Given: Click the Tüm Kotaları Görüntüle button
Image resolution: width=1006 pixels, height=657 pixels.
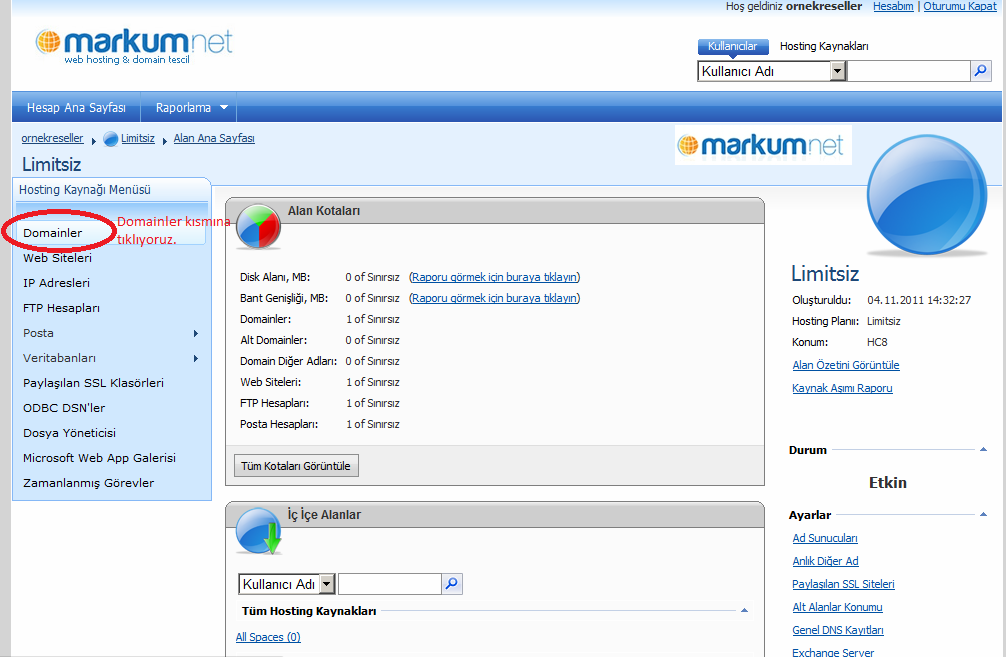Looking at the screenshot, I should coord(296,466).
